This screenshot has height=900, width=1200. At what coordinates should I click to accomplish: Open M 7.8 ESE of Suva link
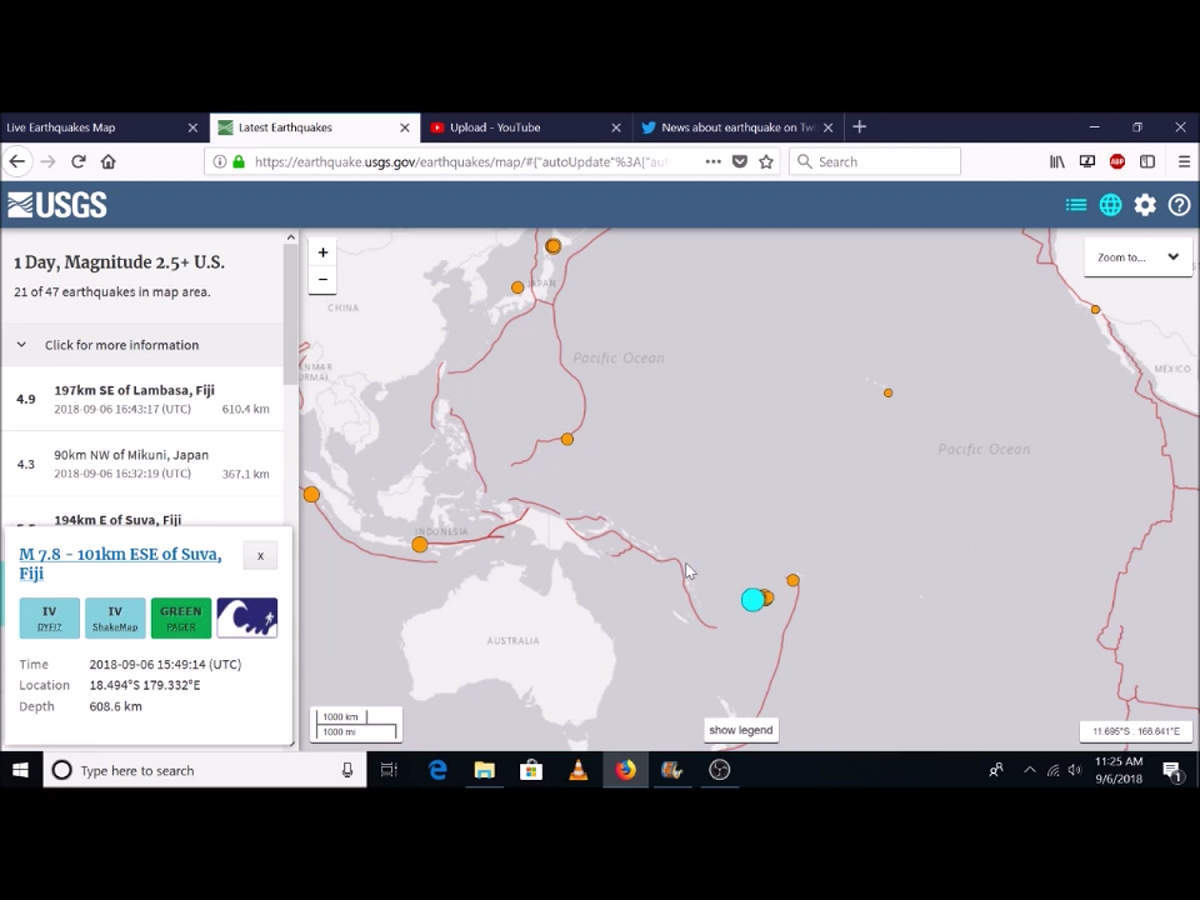pyautogui.click(x=120, y=563)
